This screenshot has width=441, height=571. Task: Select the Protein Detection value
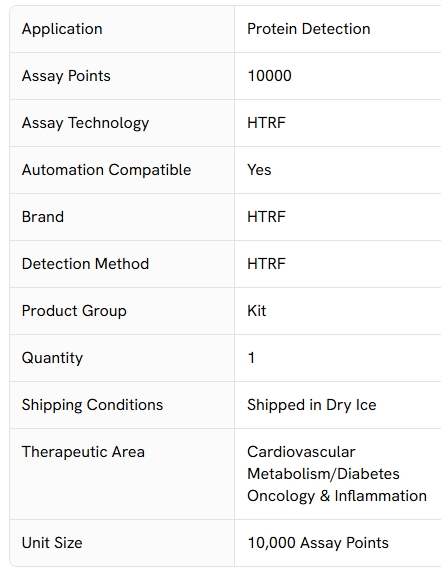click(x=308, y=29)
